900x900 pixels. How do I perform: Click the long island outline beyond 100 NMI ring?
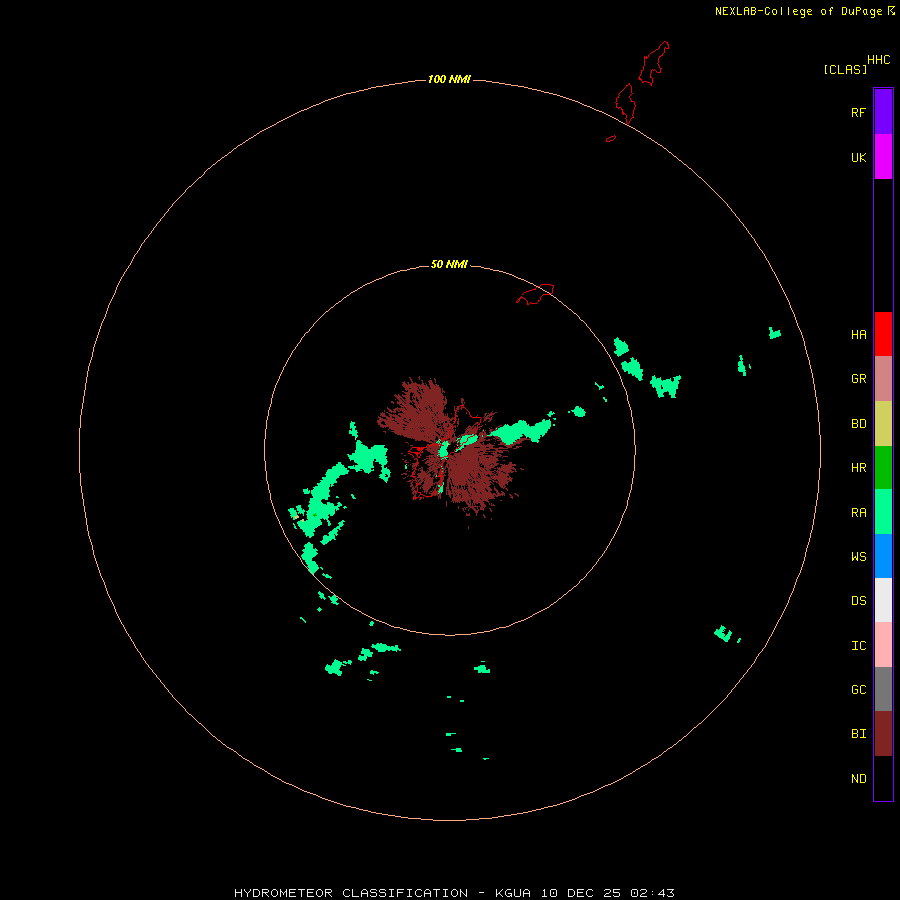654,63
